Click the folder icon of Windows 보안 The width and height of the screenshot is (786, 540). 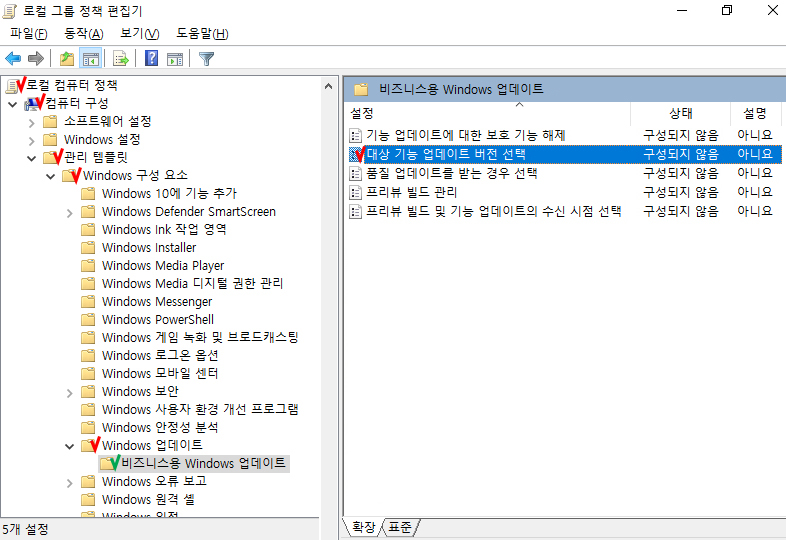pos(88,392)
